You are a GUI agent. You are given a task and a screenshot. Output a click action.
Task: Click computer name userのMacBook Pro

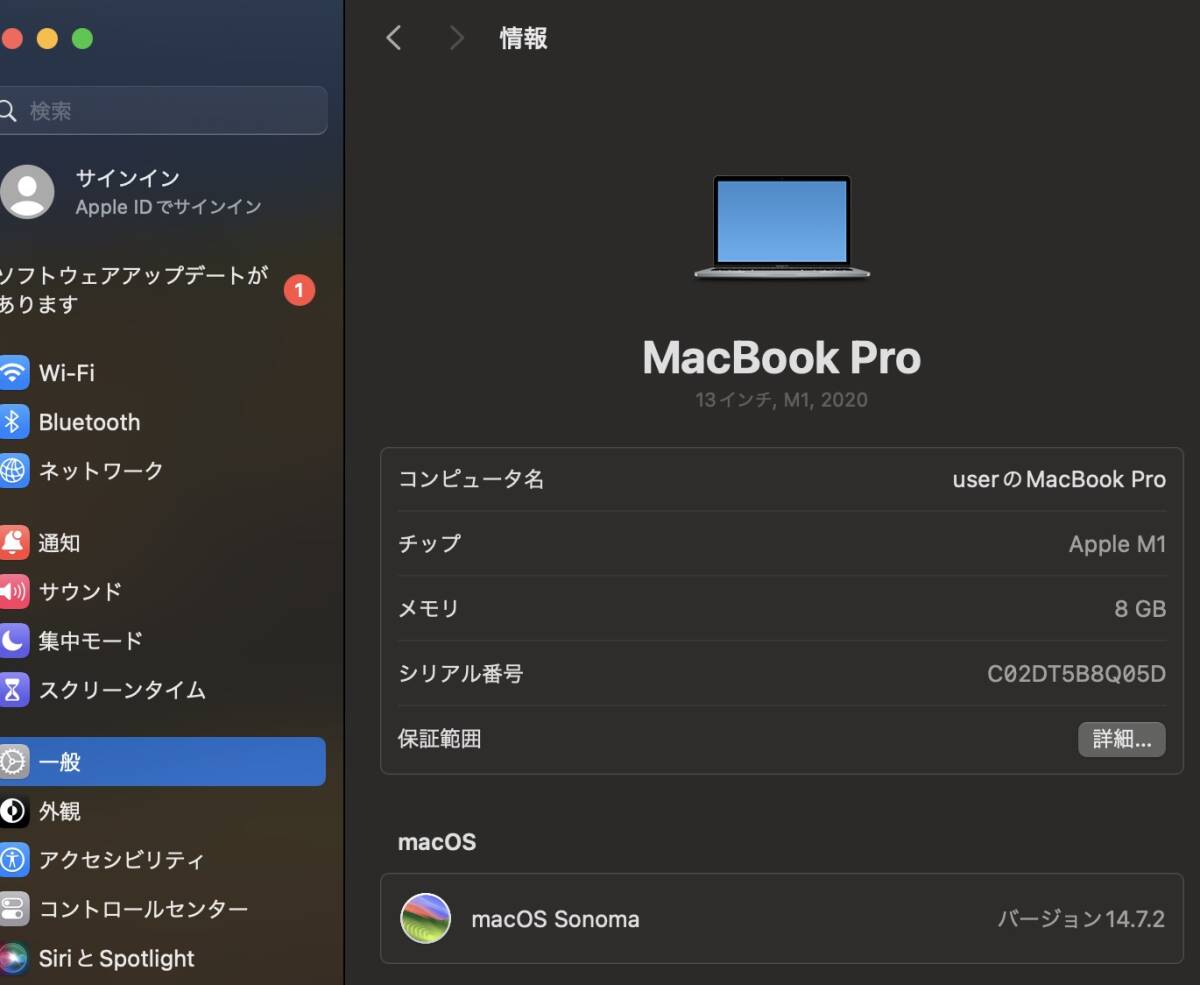[x=1059, y=479]
